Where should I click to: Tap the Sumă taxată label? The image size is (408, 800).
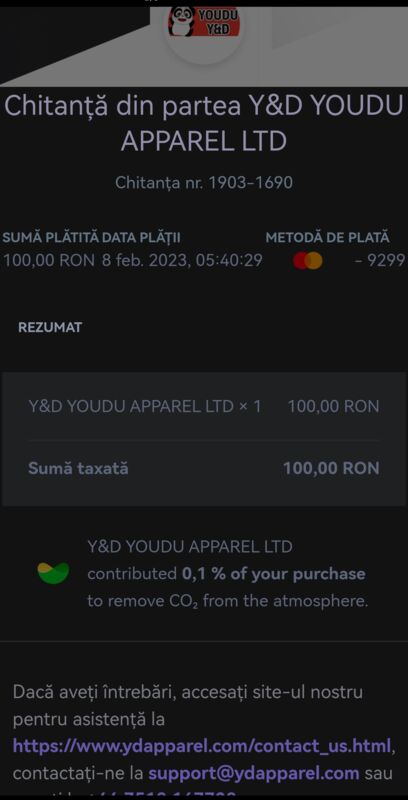78,468
